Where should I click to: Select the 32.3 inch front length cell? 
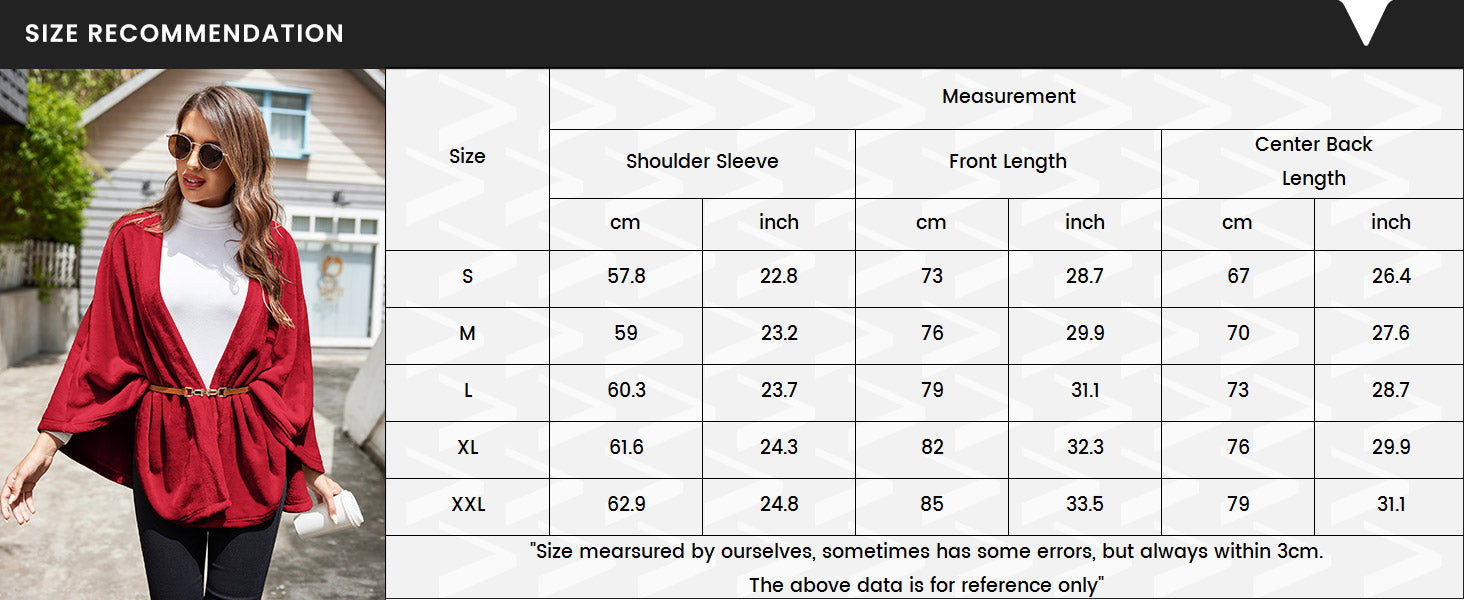(1085, 448)
